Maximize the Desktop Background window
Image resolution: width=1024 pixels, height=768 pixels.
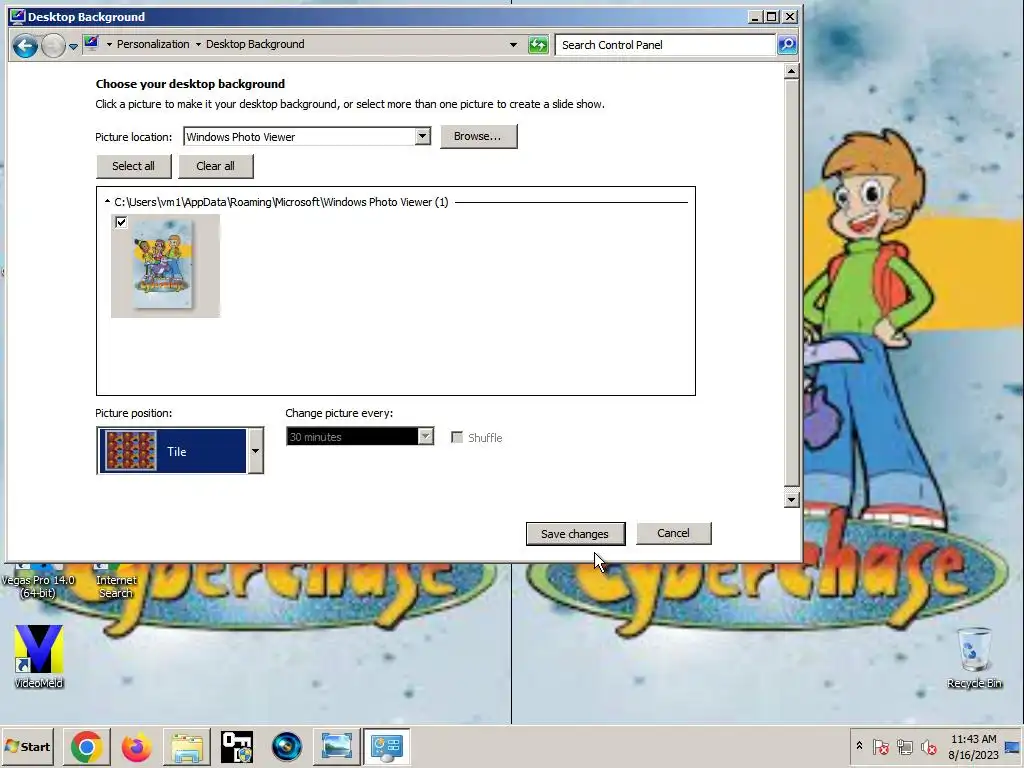[x=772, y=16]
